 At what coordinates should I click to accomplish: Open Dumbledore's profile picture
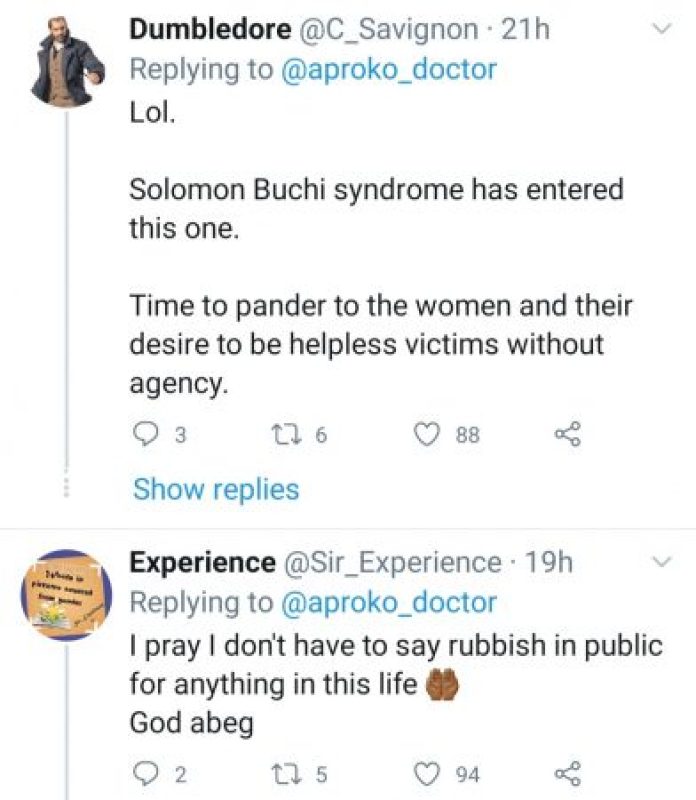point(67,64)
